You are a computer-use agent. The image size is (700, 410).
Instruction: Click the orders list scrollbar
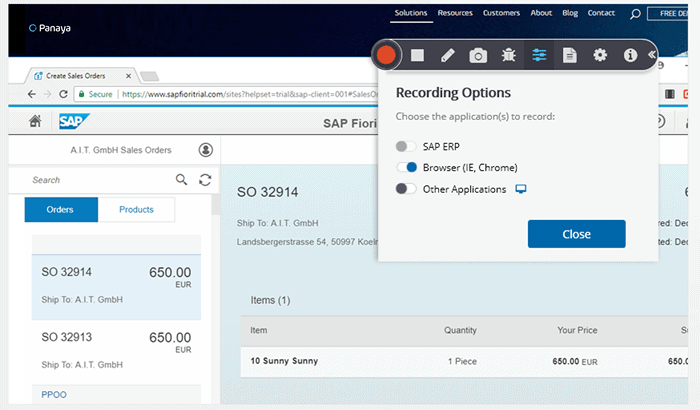[x=216, y=205]
